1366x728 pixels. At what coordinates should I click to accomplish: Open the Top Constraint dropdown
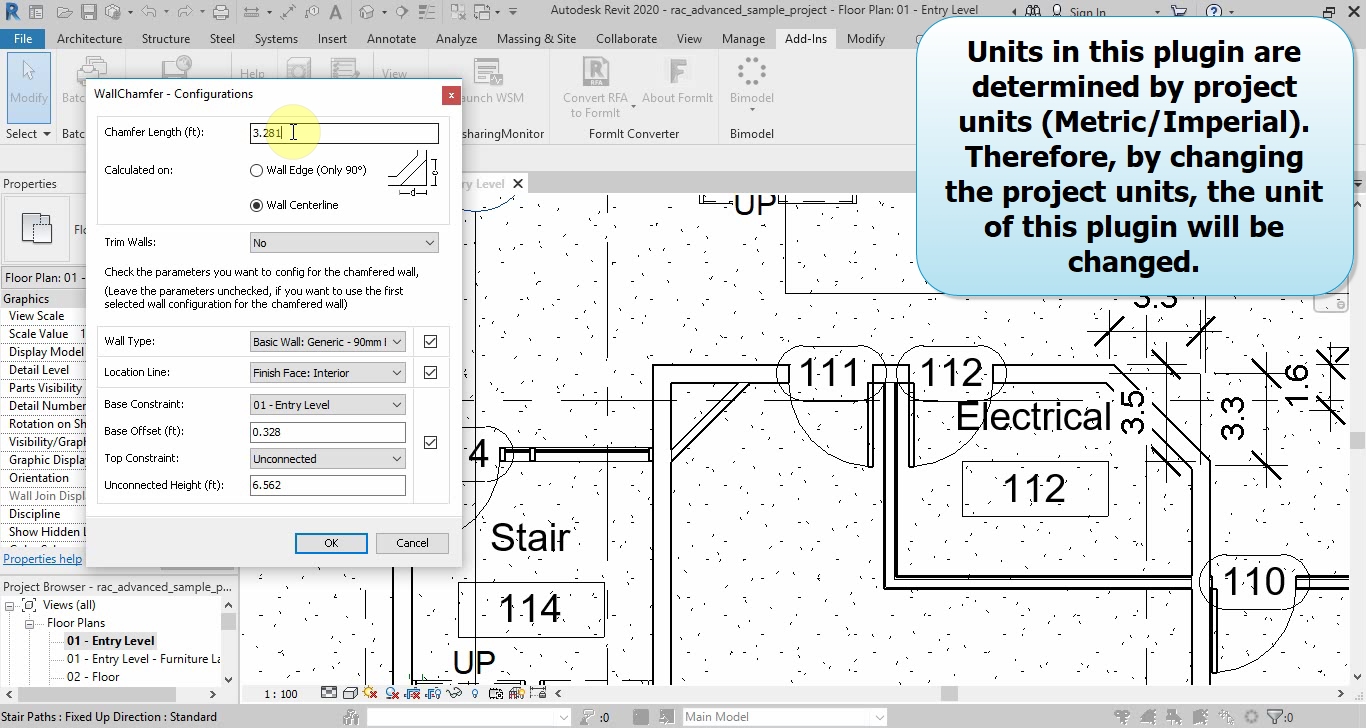(x=327, y=457)
